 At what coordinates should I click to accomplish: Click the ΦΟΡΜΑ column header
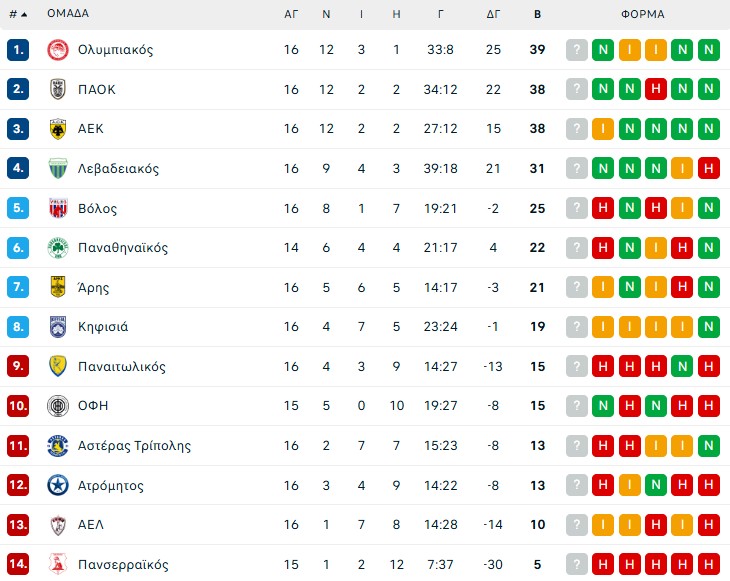[x=642, y=14]
